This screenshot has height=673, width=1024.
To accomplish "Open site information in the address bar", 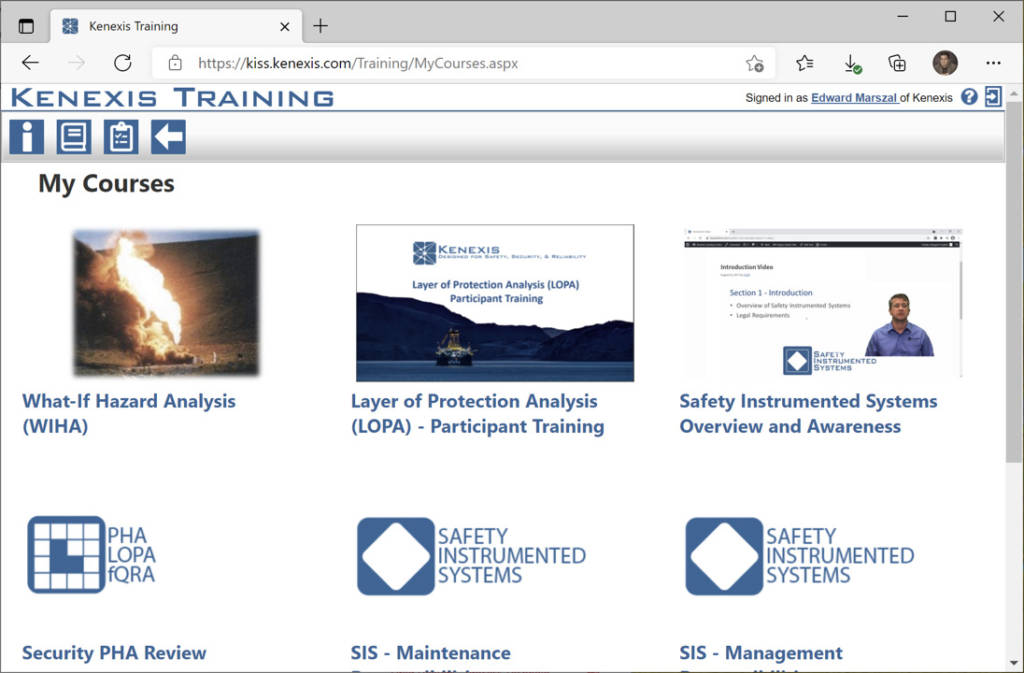I will tap(174, 62).
